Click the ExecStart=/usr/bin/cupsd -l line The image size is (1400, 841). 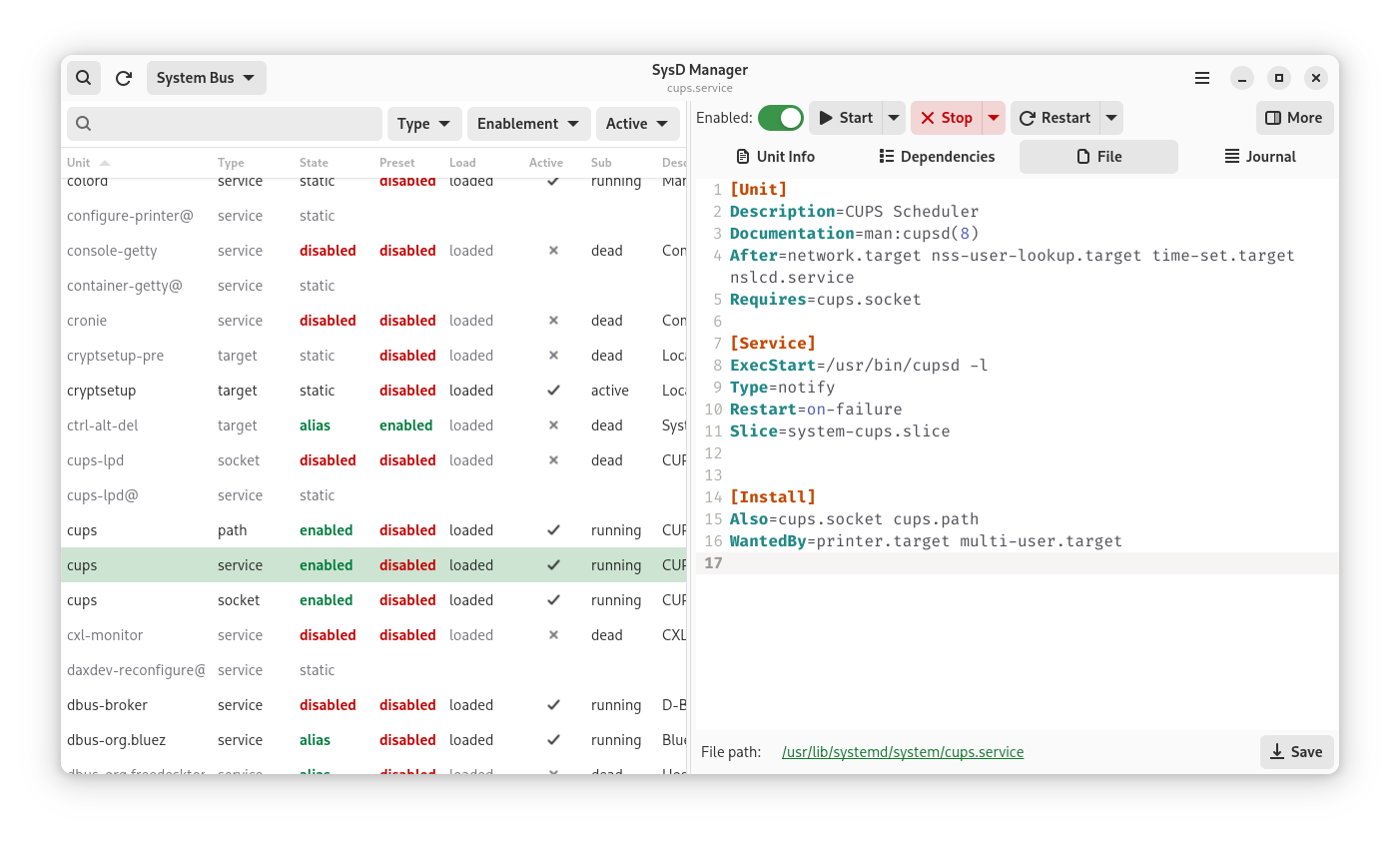pos(859,366)
